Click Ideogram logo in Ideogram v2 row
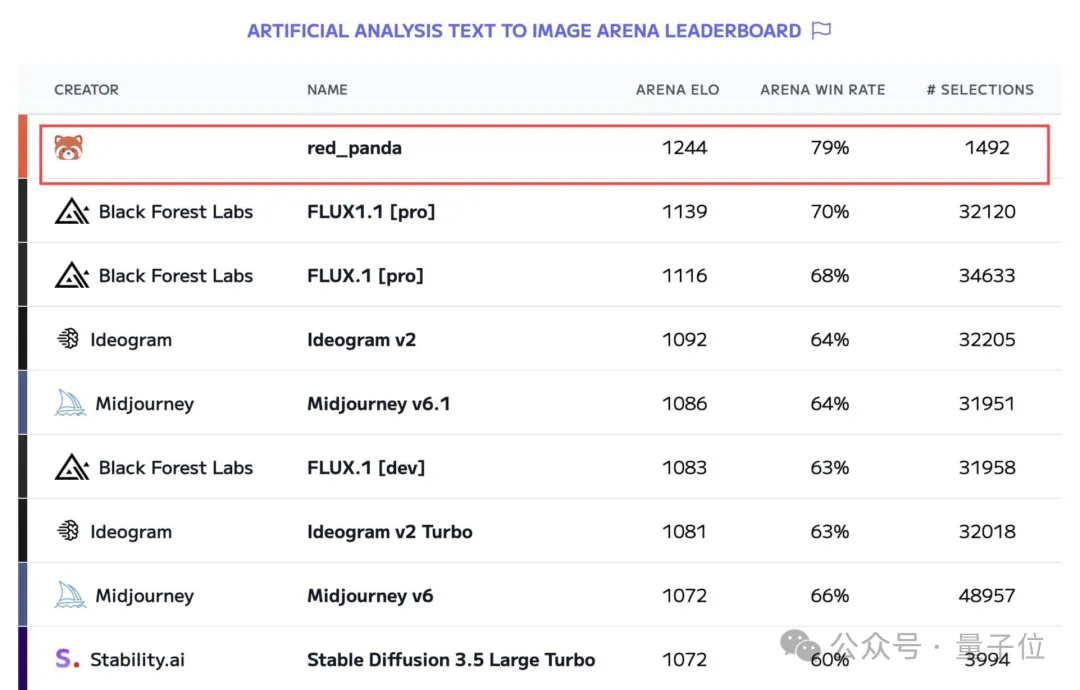 [x=68, y=339]
